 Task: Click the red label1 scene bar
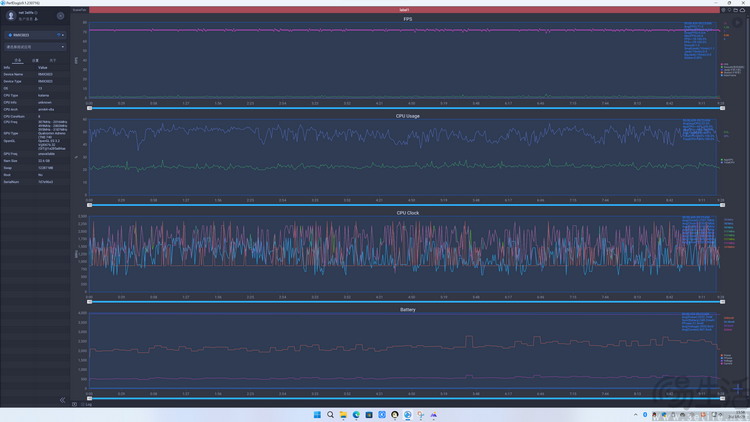click(x=404, y=10)
